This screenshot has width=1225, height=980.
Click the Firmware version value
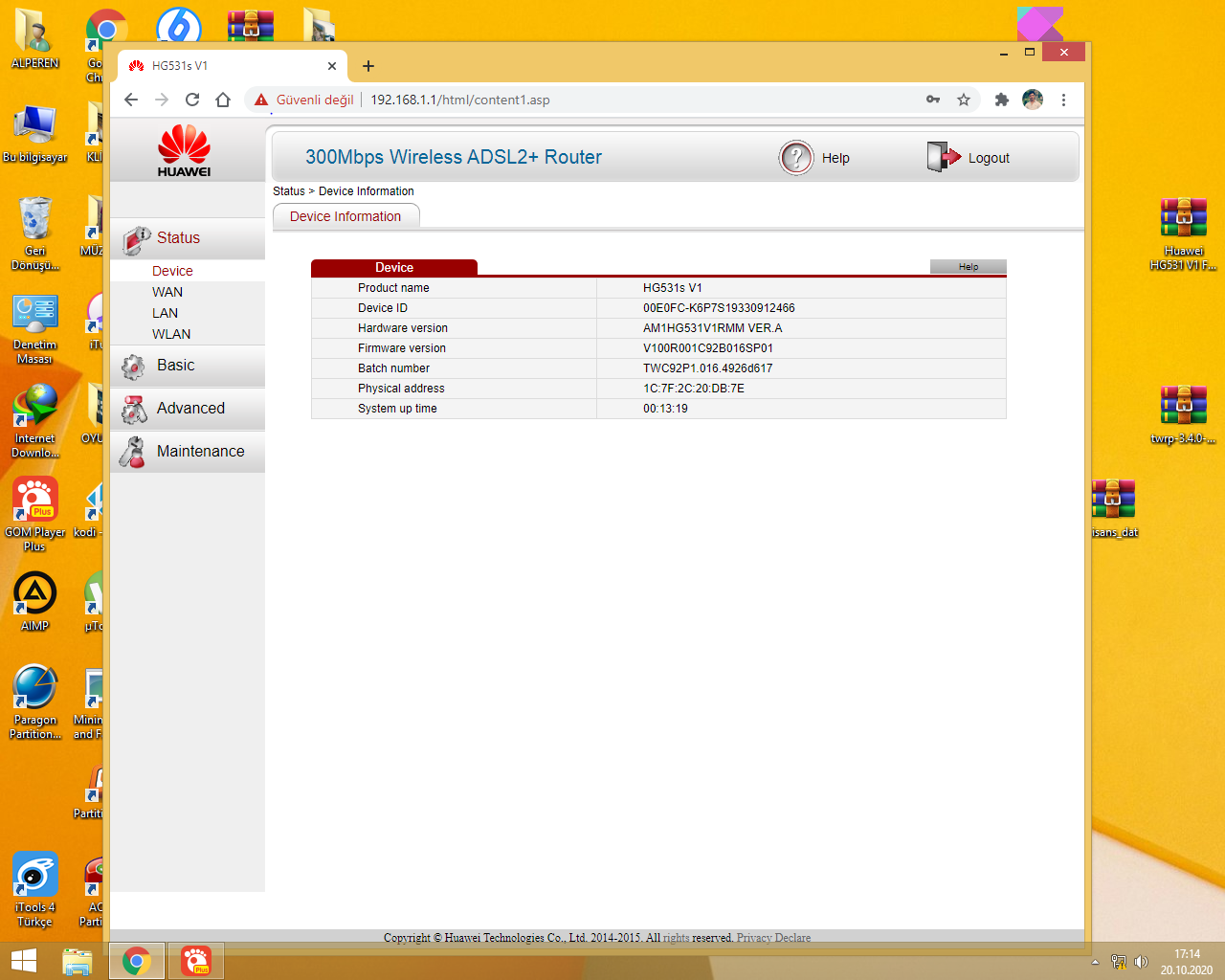pos(708,348)
